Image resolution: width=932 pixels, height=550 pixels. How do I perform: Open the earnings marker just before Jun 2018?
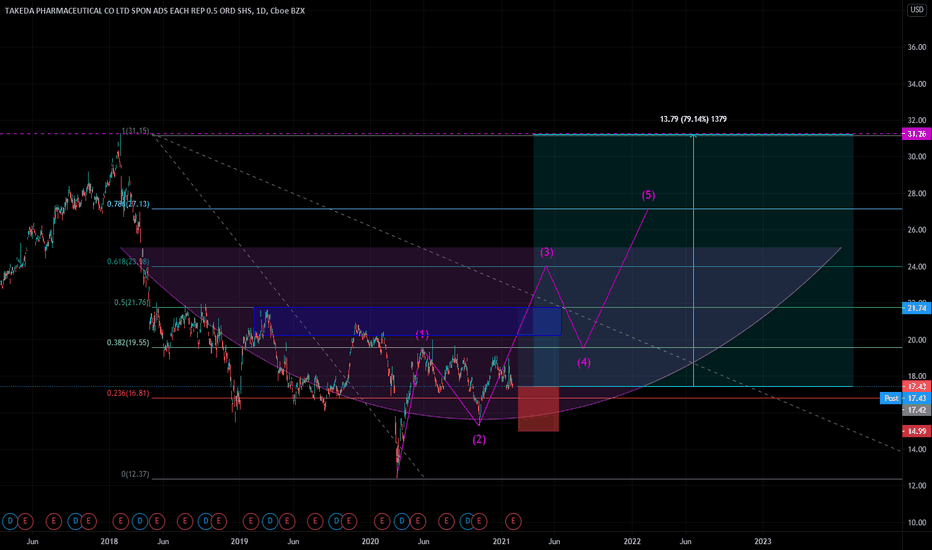pos(157,521)
